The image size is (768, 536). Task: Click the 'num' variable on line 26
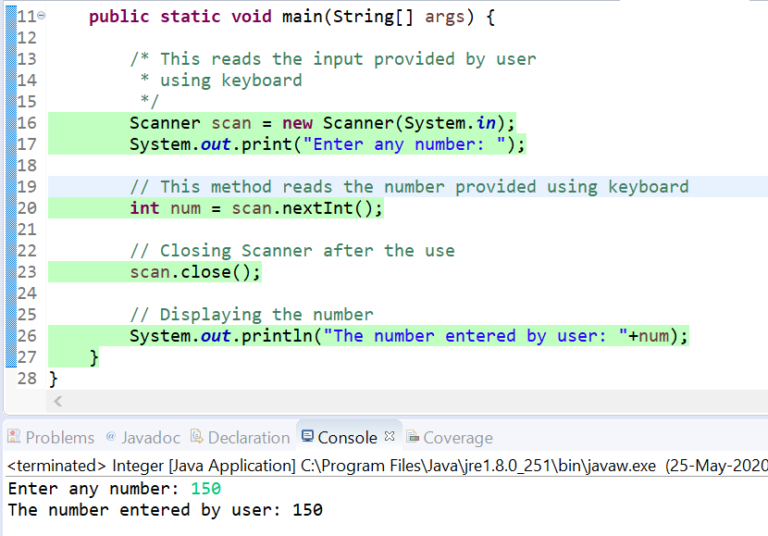pos(654,336)
